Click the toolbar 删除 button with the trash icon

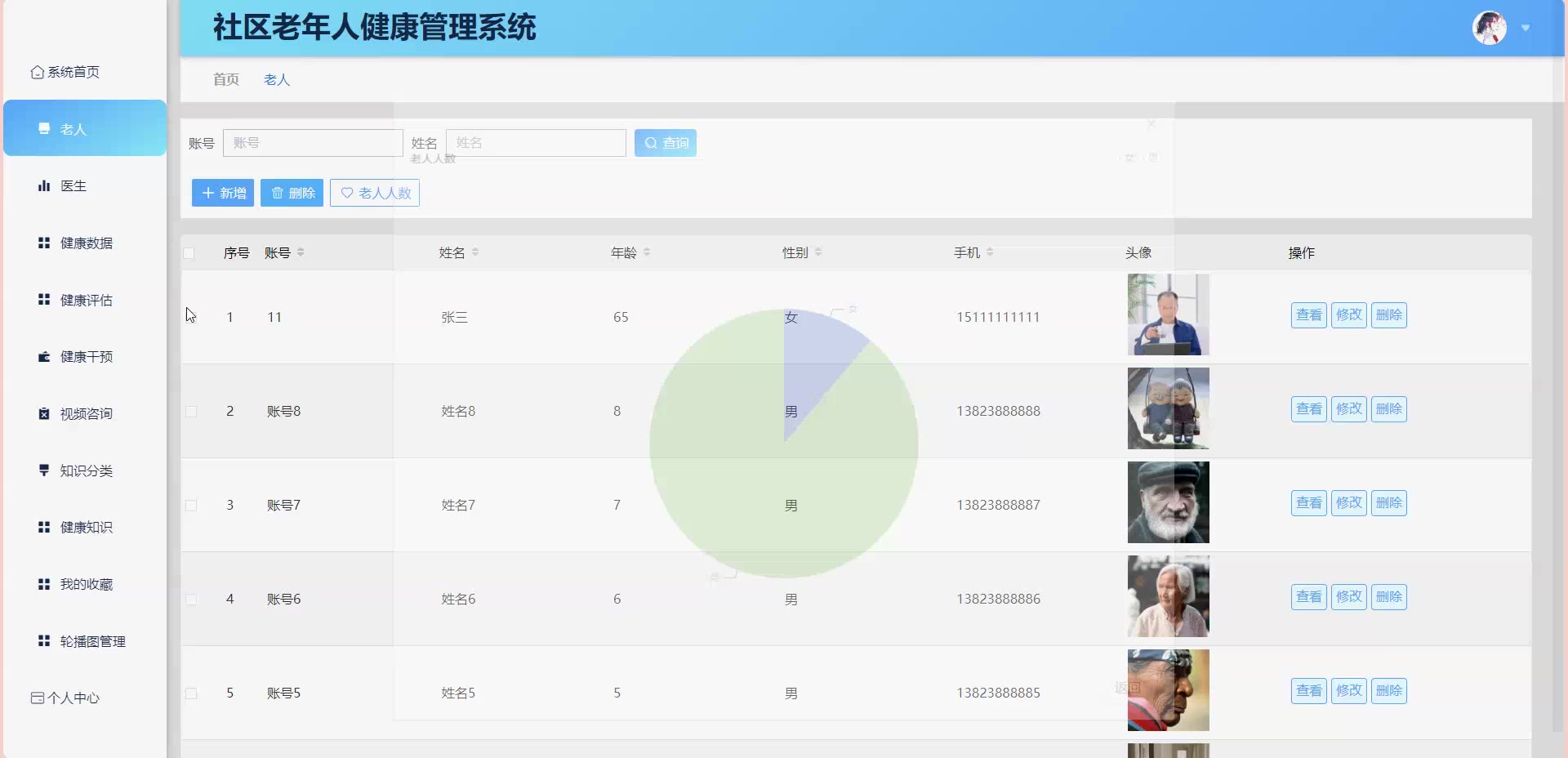pos(292,193)
